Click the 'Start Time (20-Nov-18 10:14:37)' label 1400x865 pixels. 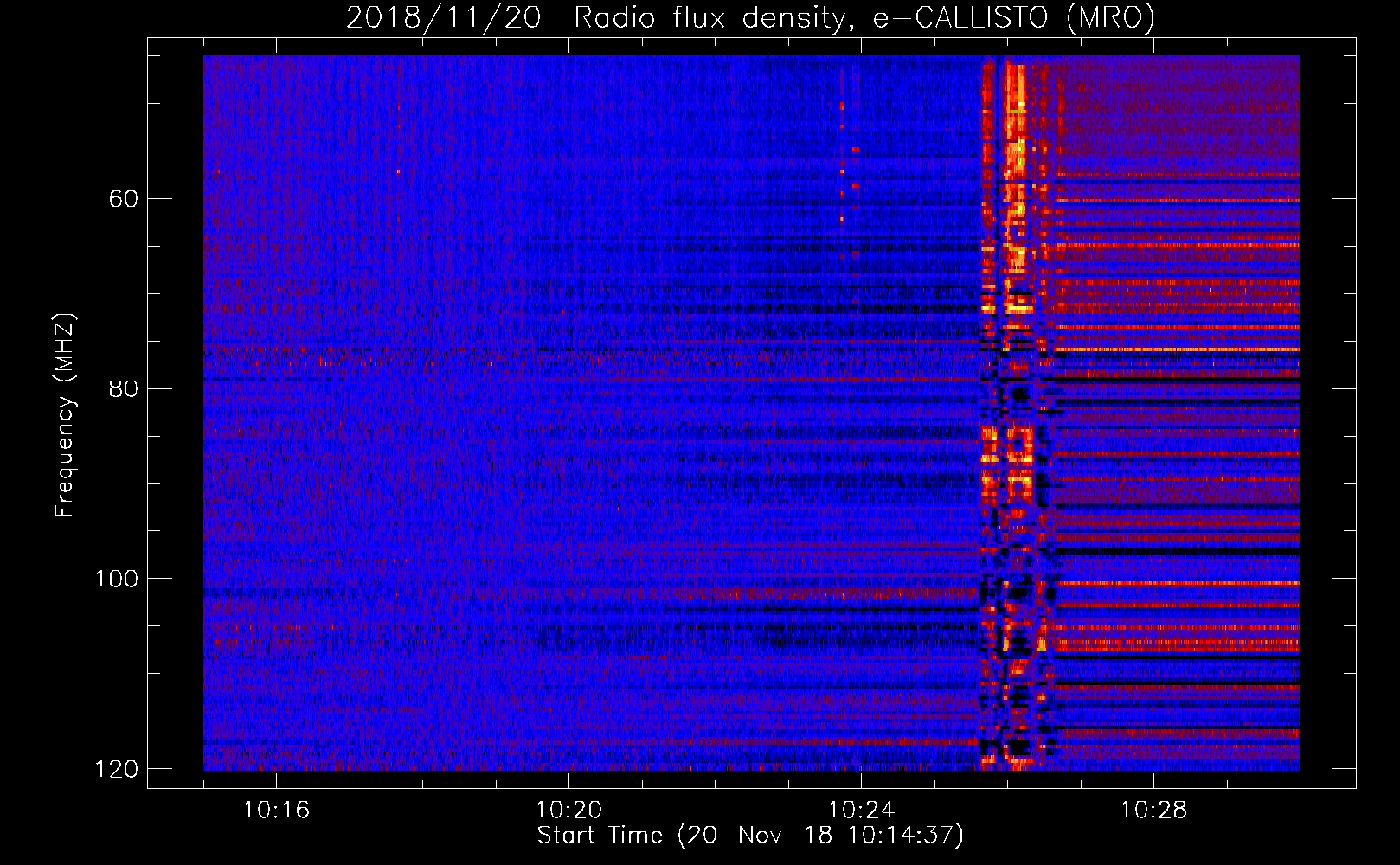point(750,836)
